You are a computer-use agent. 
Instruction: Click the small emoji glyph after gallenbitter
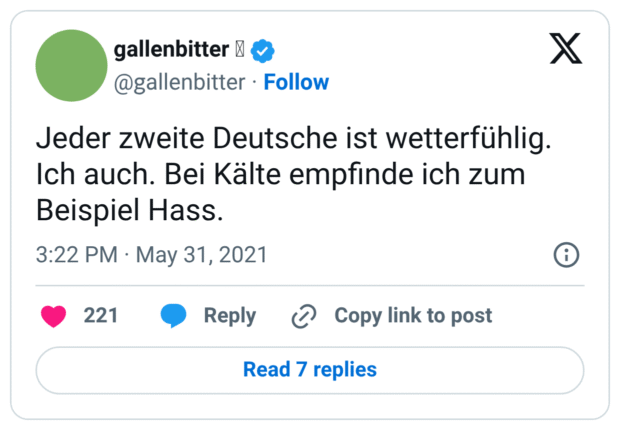(239, 50)
